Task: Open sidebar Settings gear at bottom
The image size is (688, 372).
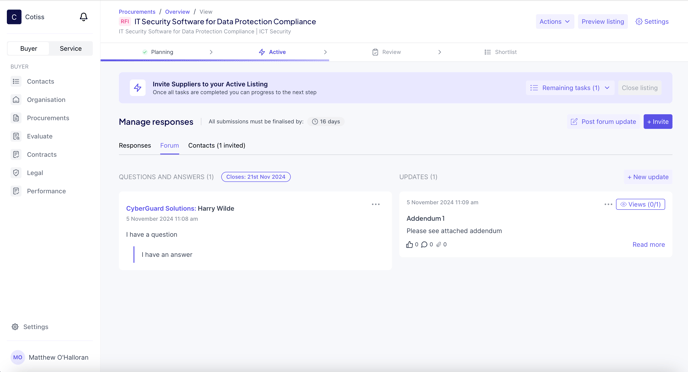Action: tap(15, 327)
